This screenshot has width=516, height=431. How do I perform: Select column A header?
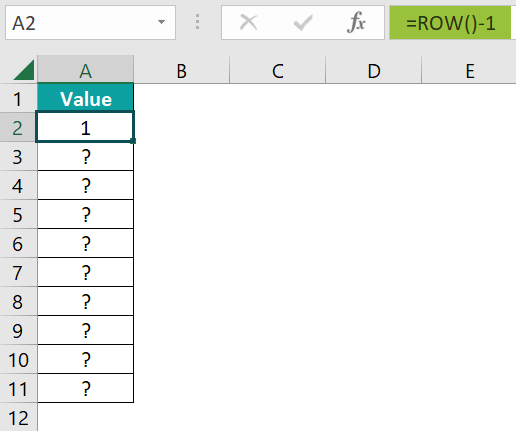[x=86, y=70]
